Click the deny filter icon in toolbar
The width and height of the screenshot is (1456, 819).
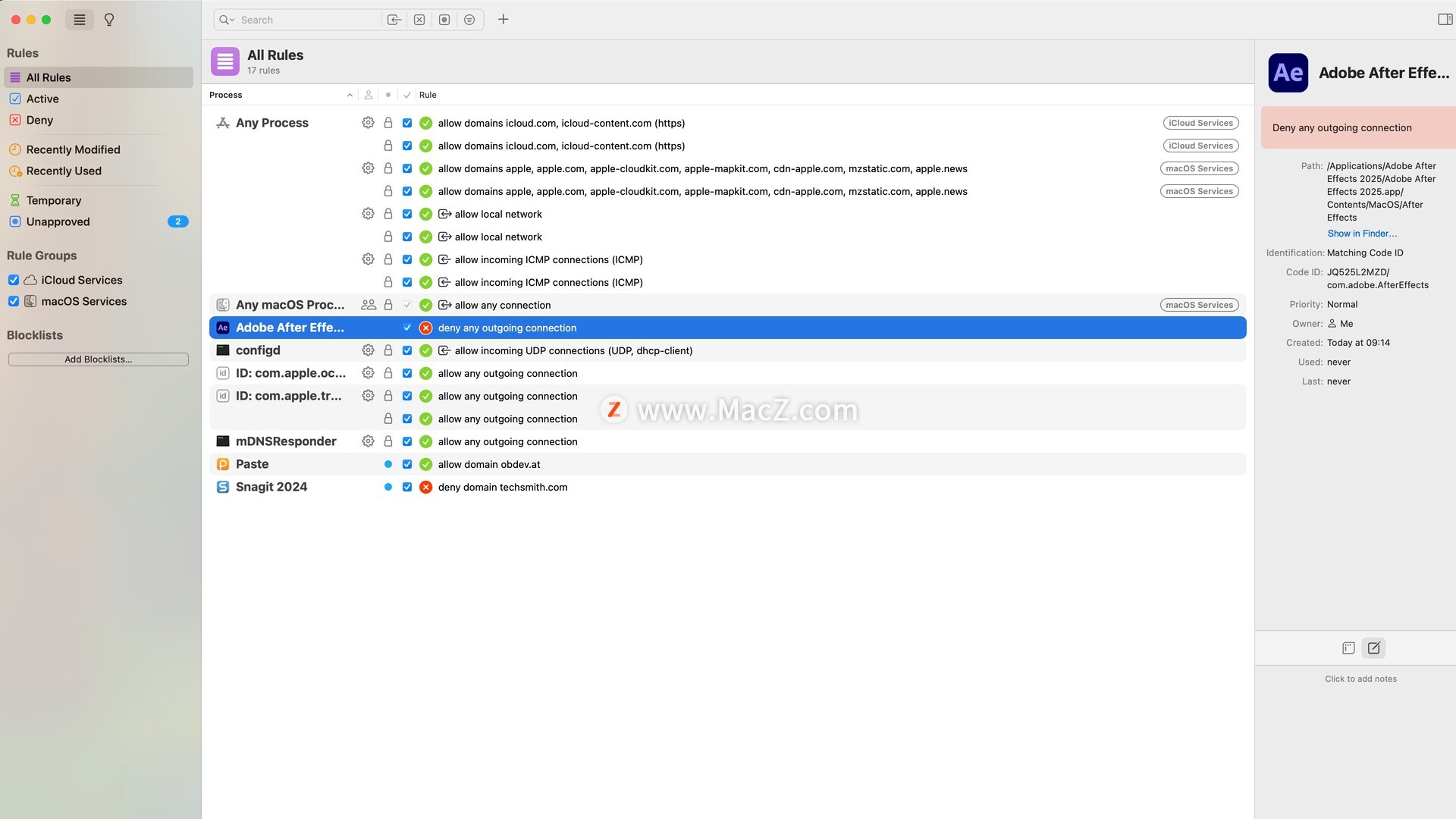pos(419,20)
